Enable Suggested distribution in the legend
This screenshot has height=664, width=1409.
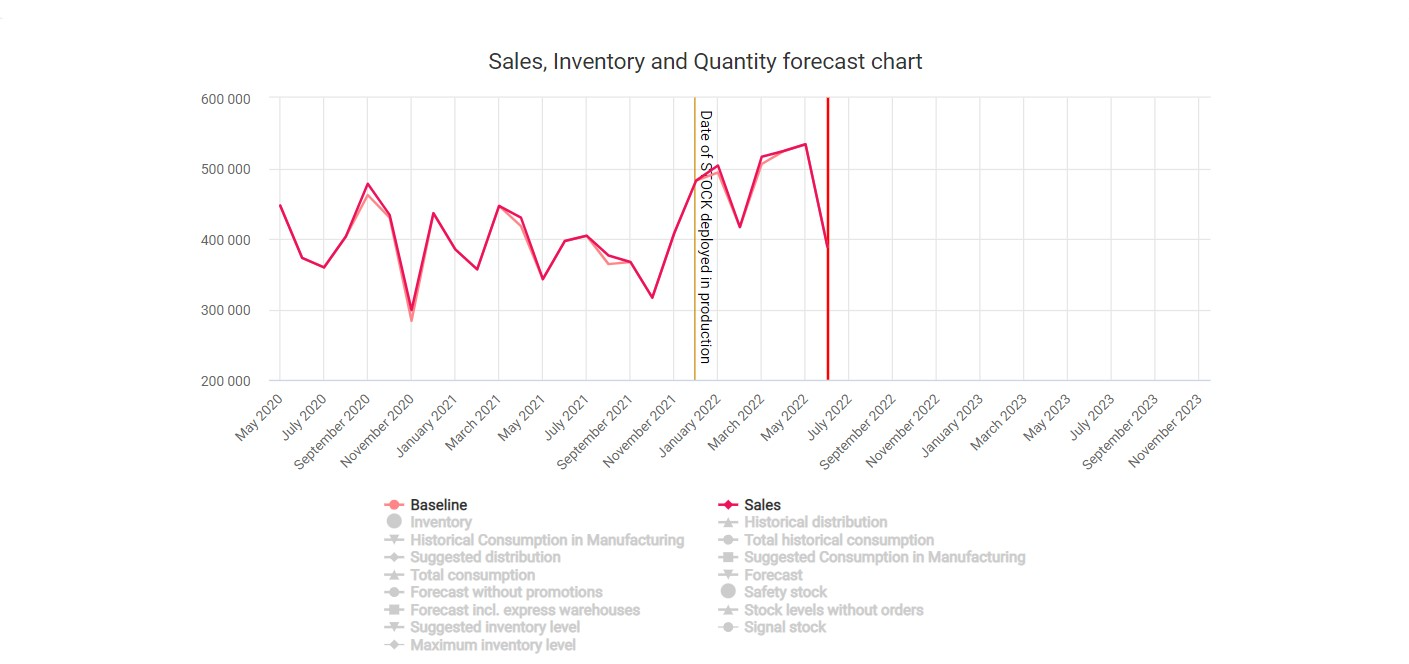click(x=485, y=557)
